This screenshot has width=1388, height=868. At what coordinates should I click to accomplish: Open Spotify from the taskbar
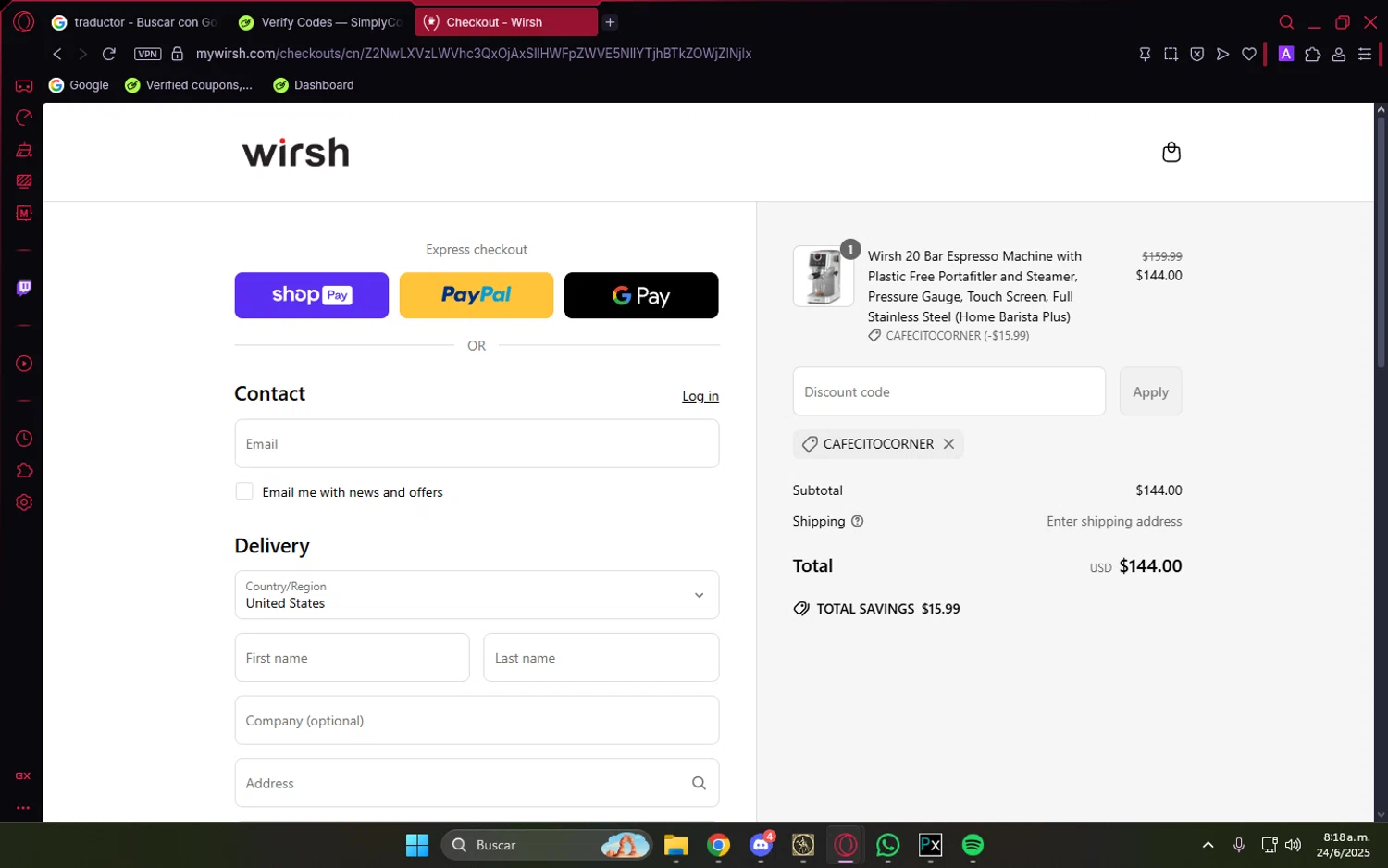tap(973, 845)
